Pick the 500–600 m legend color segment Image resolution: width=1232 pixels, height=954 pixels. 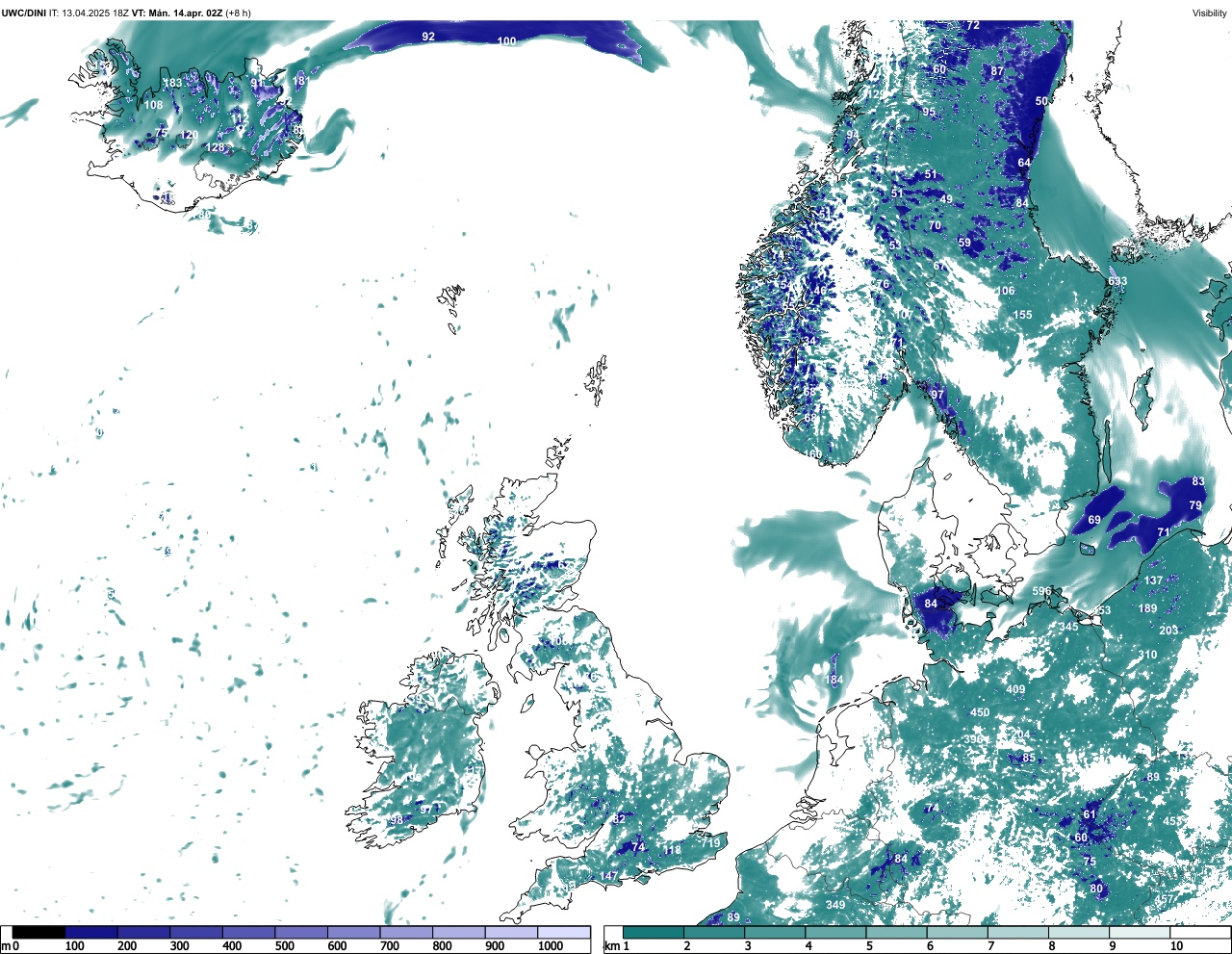(x=301, y=932)
